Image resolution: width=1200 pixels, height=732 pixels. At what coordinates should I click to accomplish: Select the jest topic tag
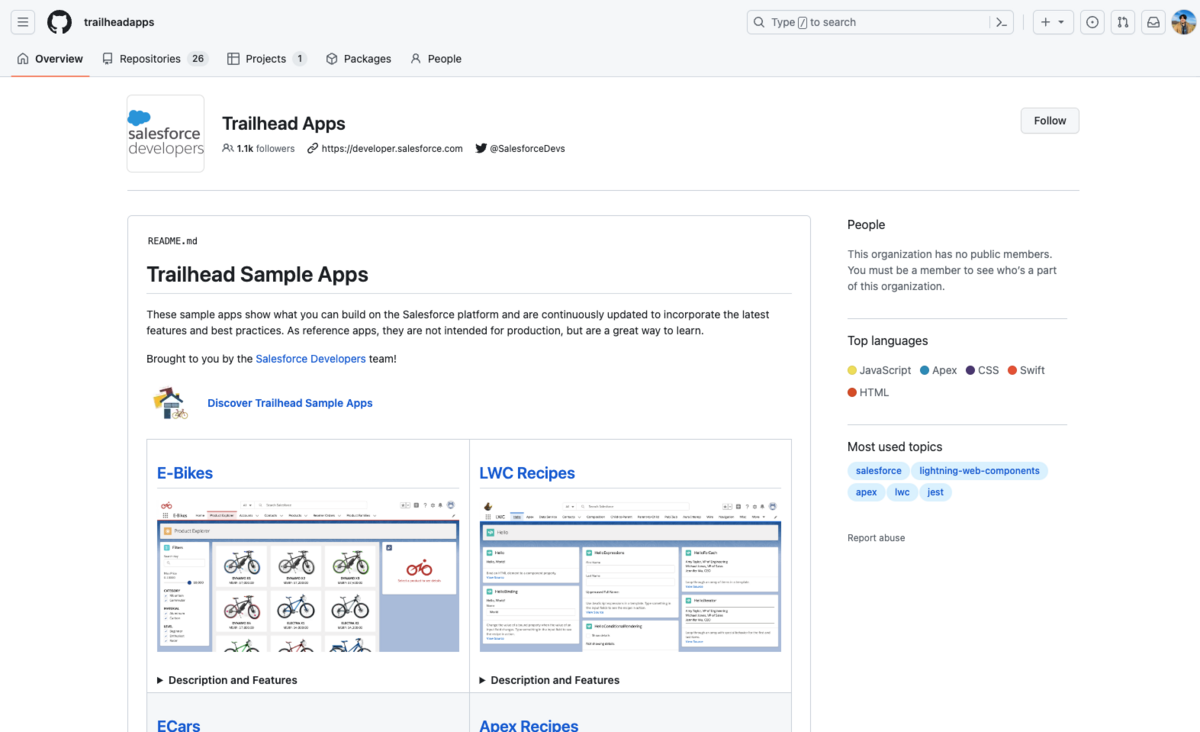(x=936, y=492)
